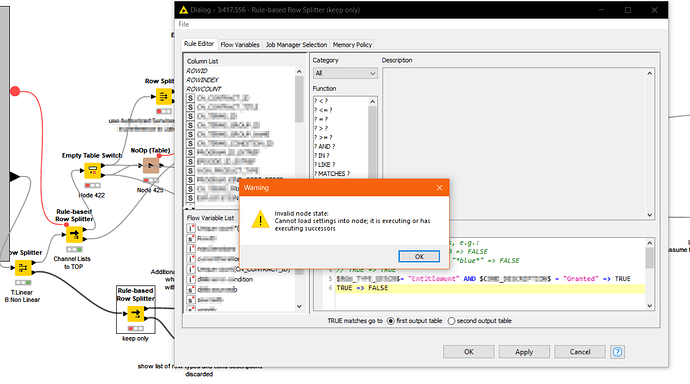This screenshot has width=690, height=384.
Task: Open the Category 'All' dropdown
Action: (x=345, y=73)
